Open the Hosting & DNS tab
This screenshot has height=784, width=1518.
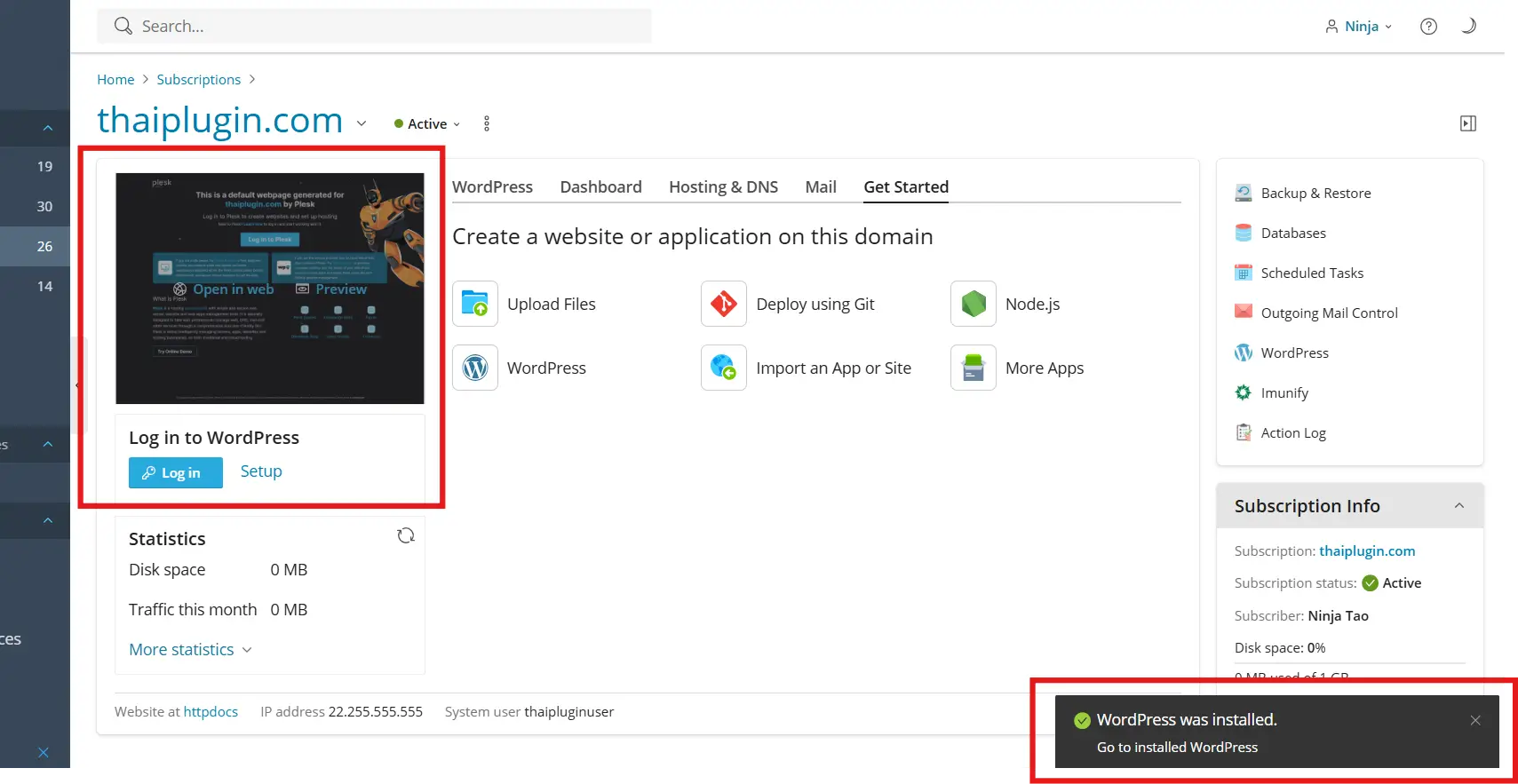723,187
